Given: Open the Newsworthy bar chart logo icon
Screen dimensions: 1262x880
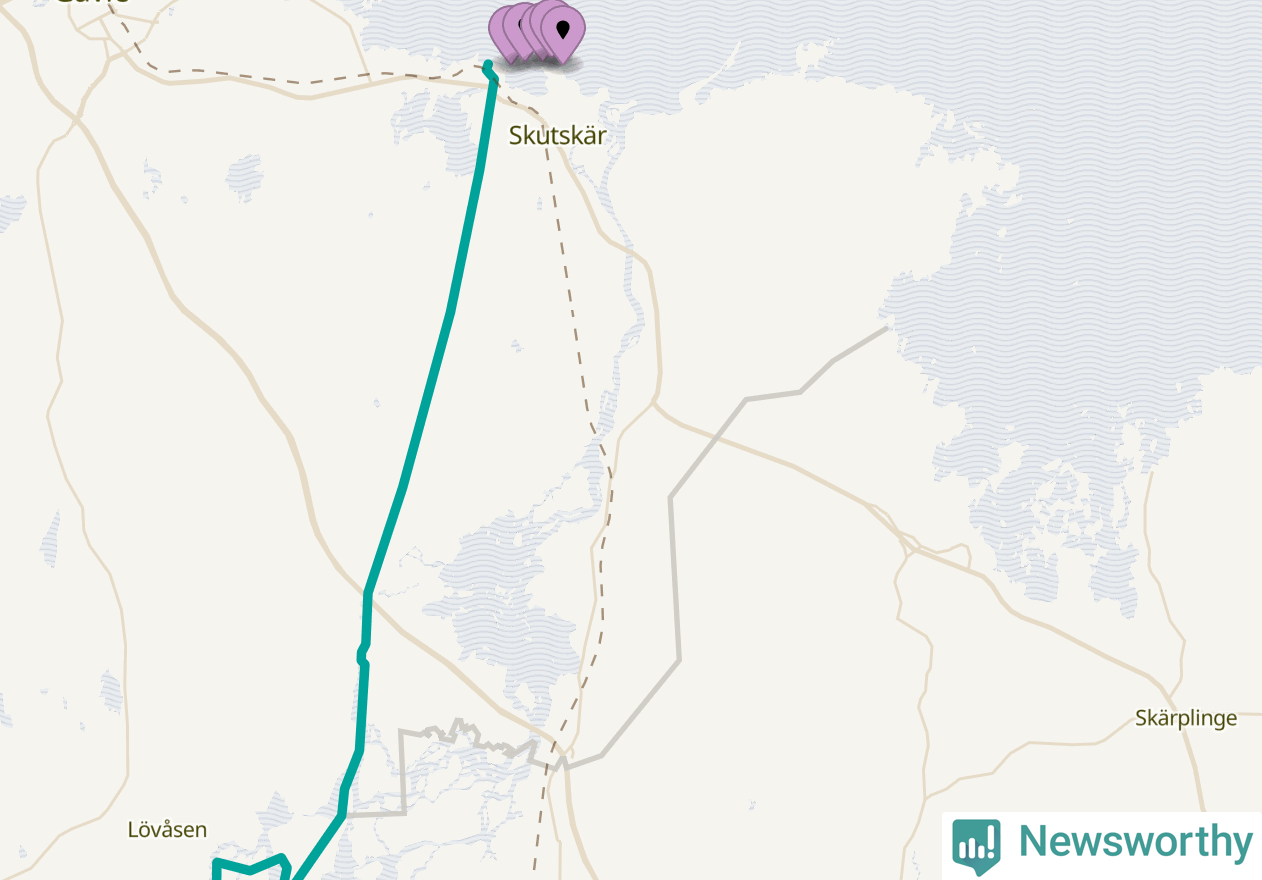Looking at the screenshot, I should coord(976,845).
